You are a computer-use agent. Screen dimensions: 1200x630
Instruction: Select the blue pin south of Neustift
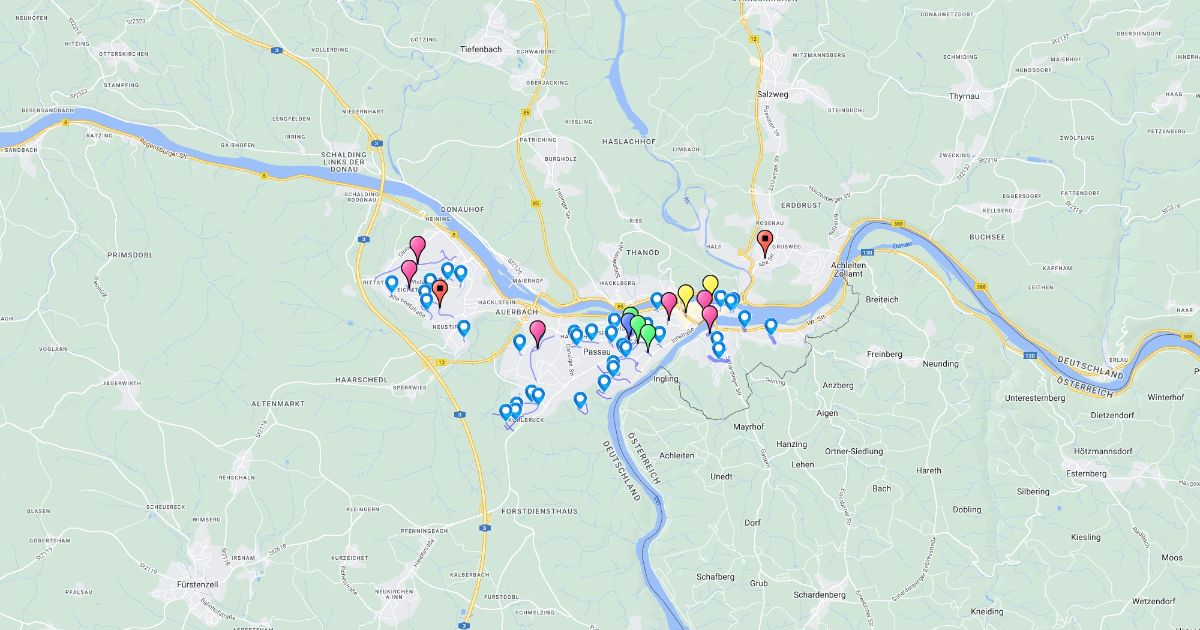tap(464, 329)
